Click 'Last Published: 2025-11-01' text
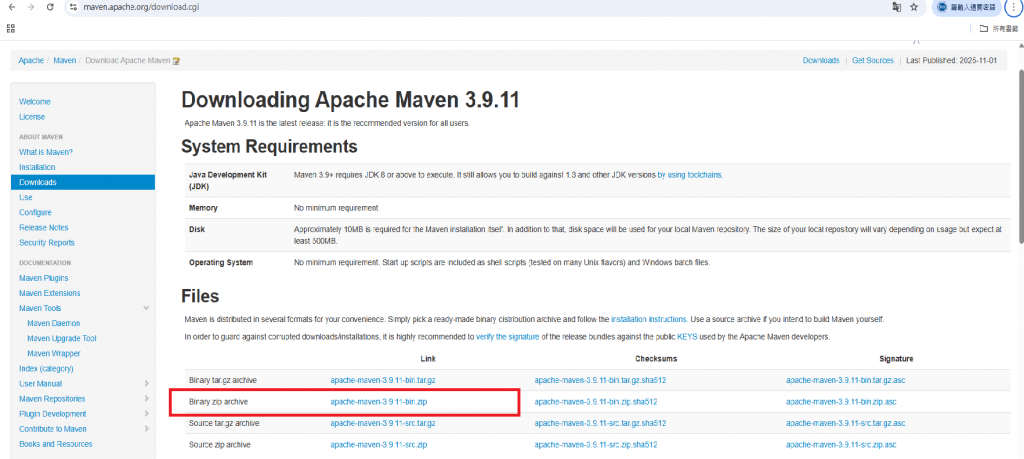Screen dimensions: 1024x459 pos(952,60)
